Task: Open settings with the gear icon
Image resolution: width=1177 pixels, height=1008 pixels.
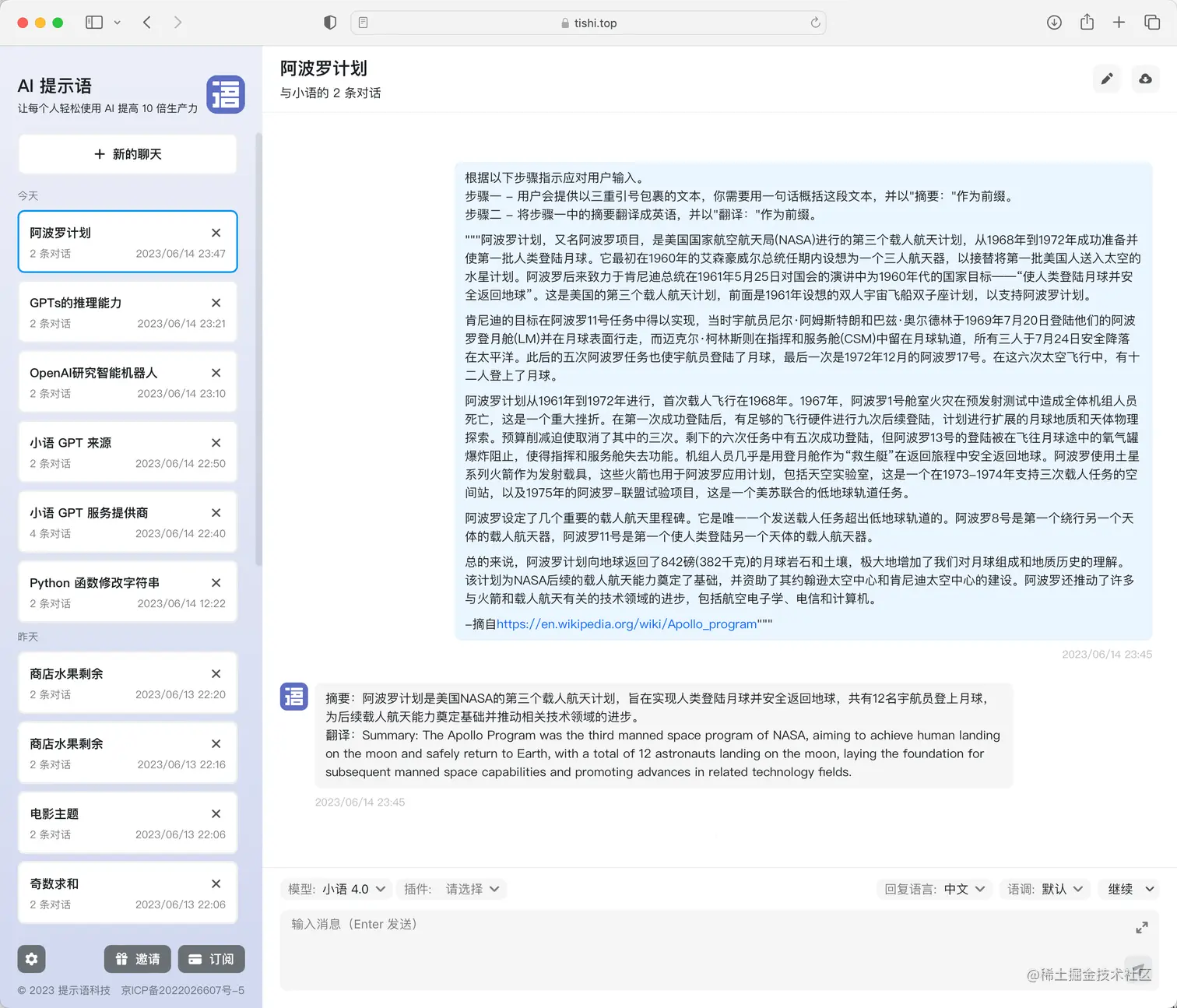Action: (32, 959)
